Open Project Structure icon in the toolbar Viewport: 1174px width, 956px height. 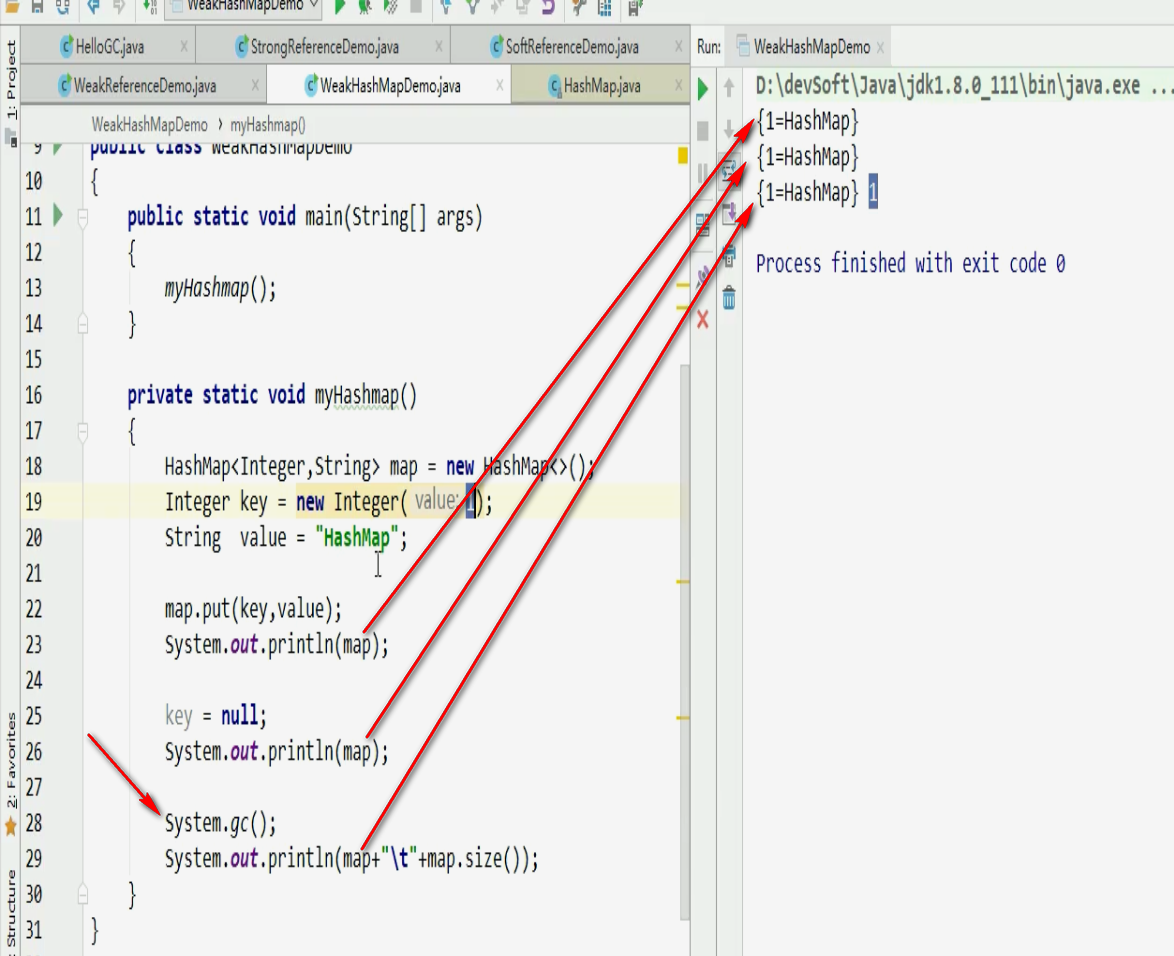coord(604,7)
